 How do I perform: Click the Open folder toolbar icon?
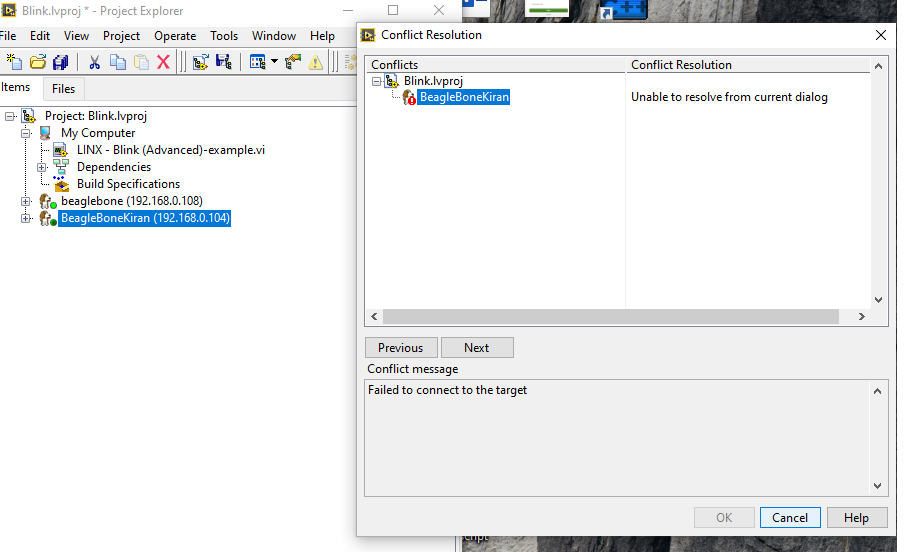38,62
